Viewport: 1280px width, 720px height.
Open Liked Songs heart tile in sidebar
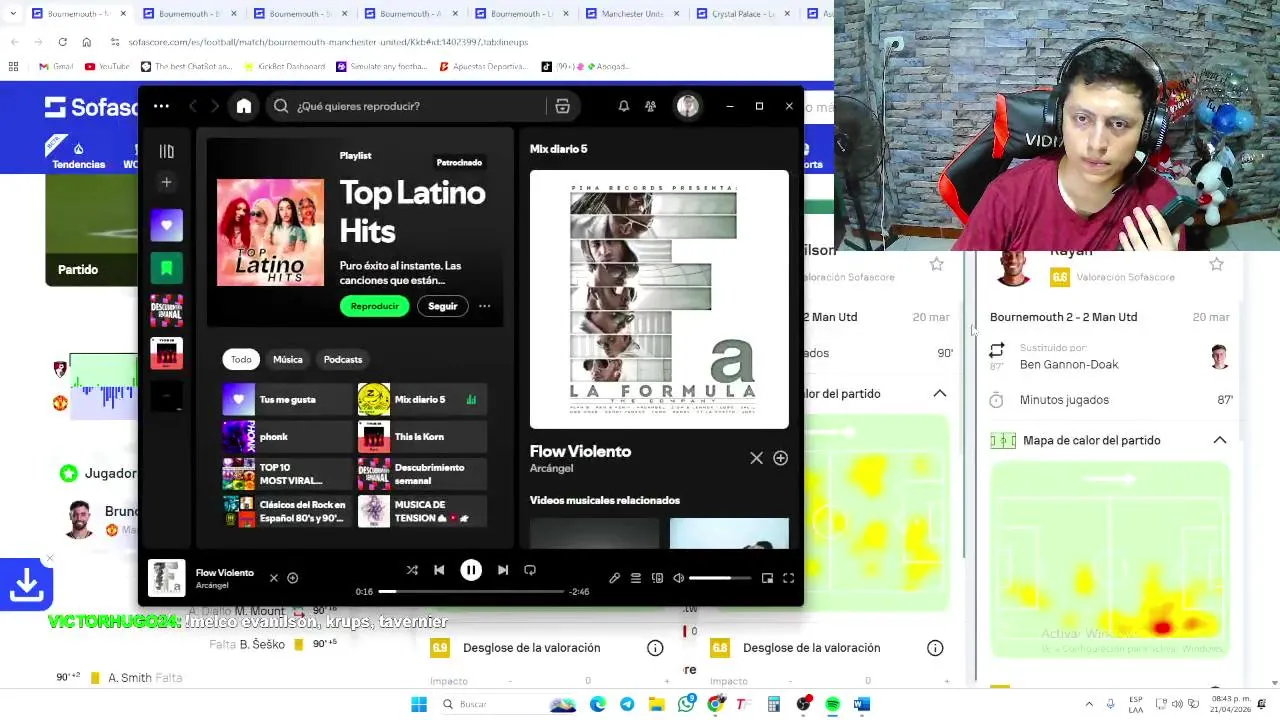tap(167, 226)
